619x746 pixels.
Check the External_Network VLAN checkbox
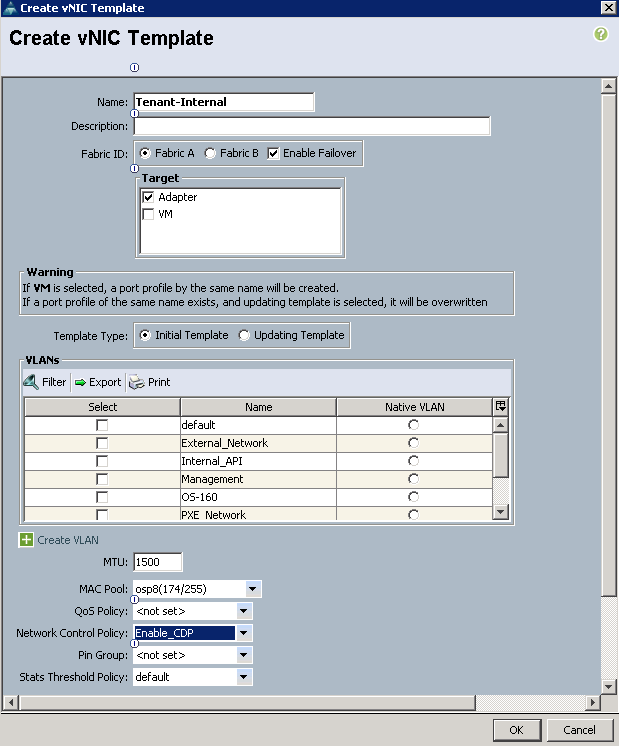tap(102, 443)
